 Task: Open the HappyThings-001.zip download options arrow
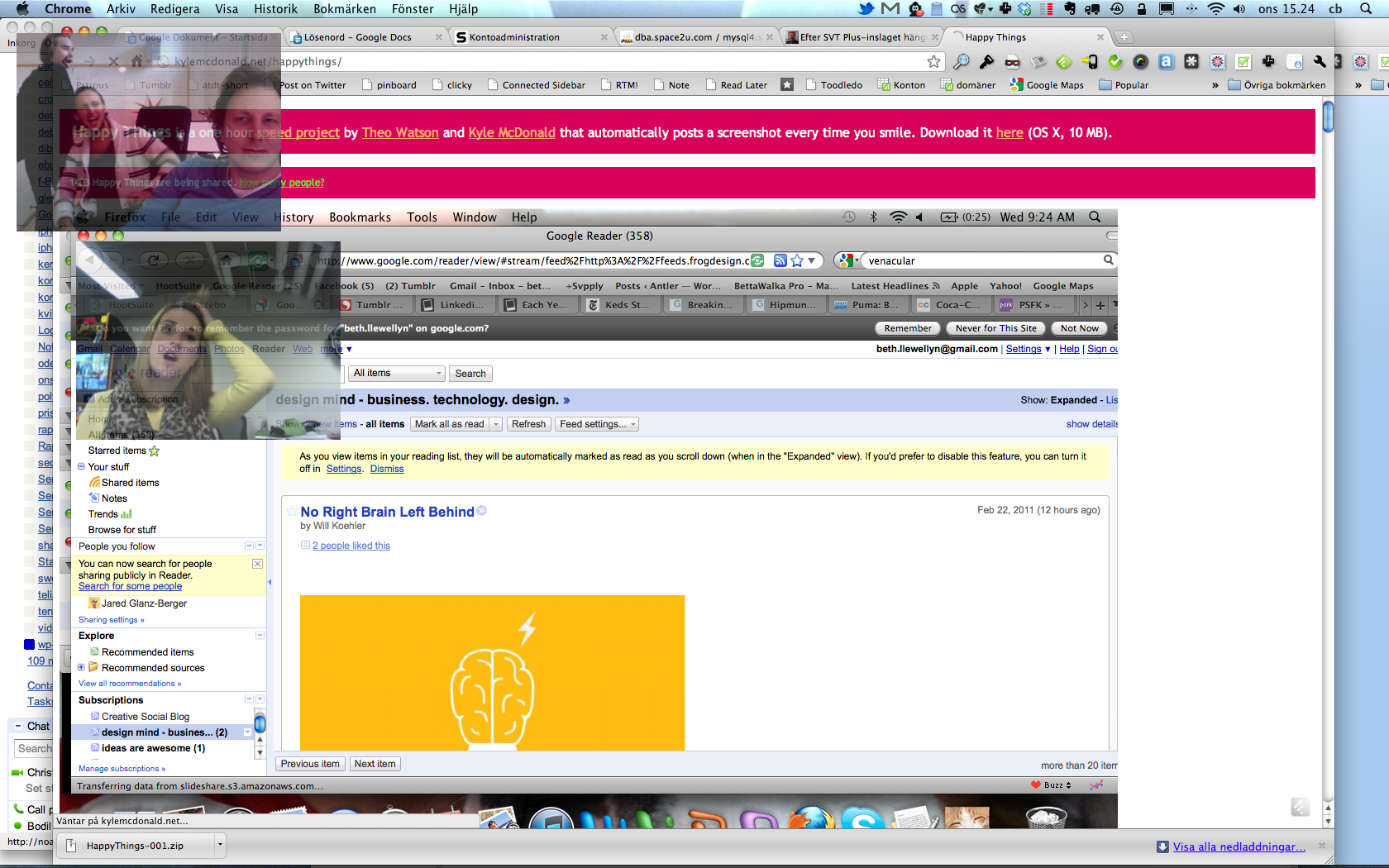[220, 845]
